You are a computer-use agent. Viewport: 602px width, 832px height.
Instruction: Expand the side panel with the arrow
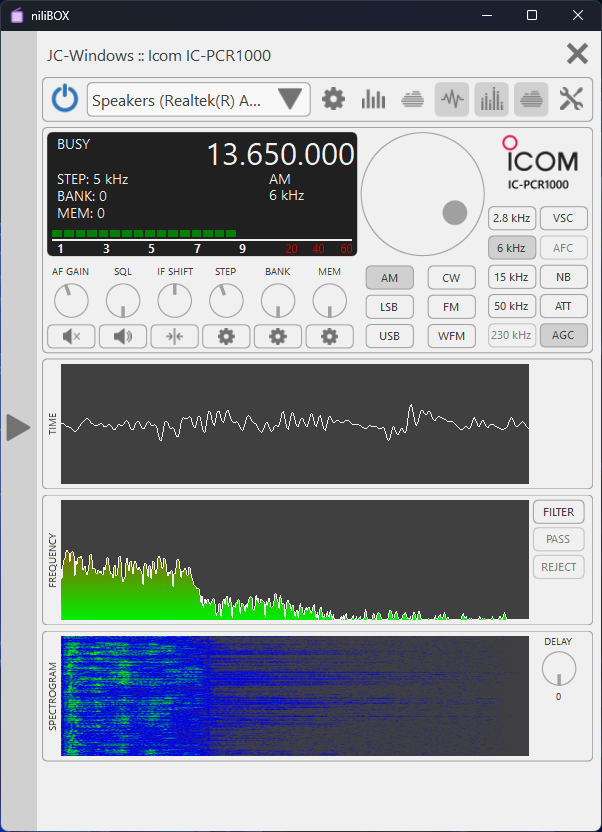coord(19,428)
